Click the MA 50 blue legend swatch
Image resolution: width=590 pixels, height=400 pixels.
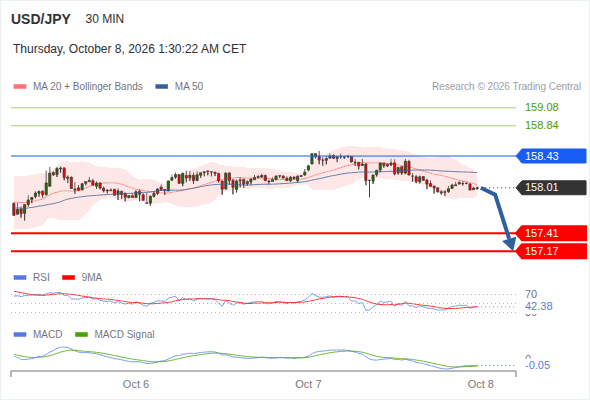pos(162,87)
